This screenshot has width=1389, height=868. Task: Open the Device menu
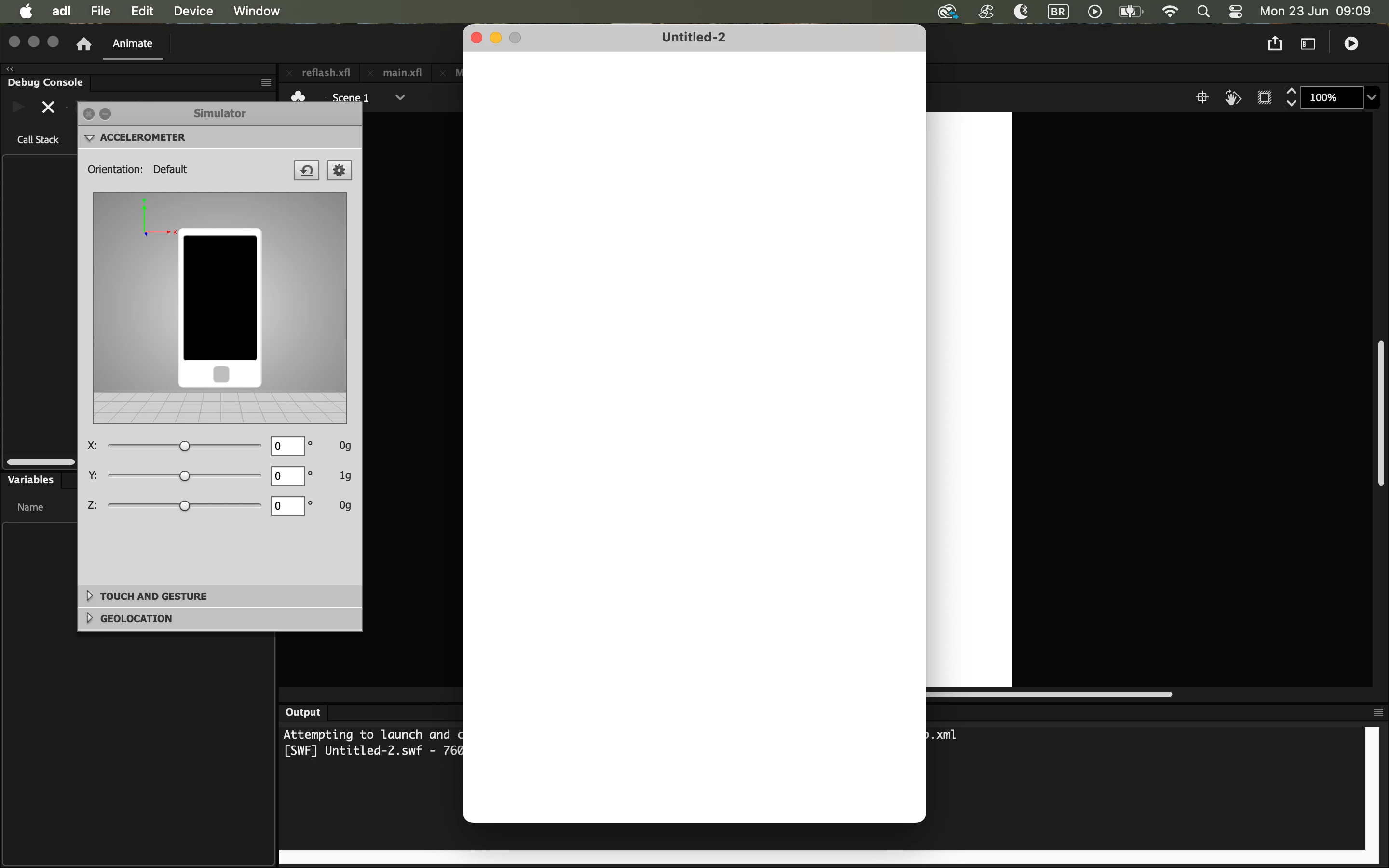(193, 11)
